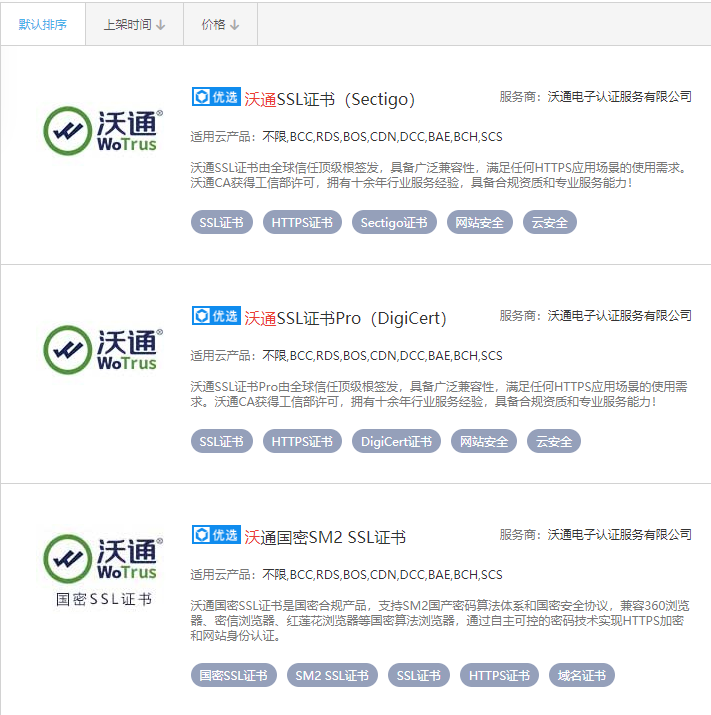Click the DigiCert证书 tag

coord(396,441)
